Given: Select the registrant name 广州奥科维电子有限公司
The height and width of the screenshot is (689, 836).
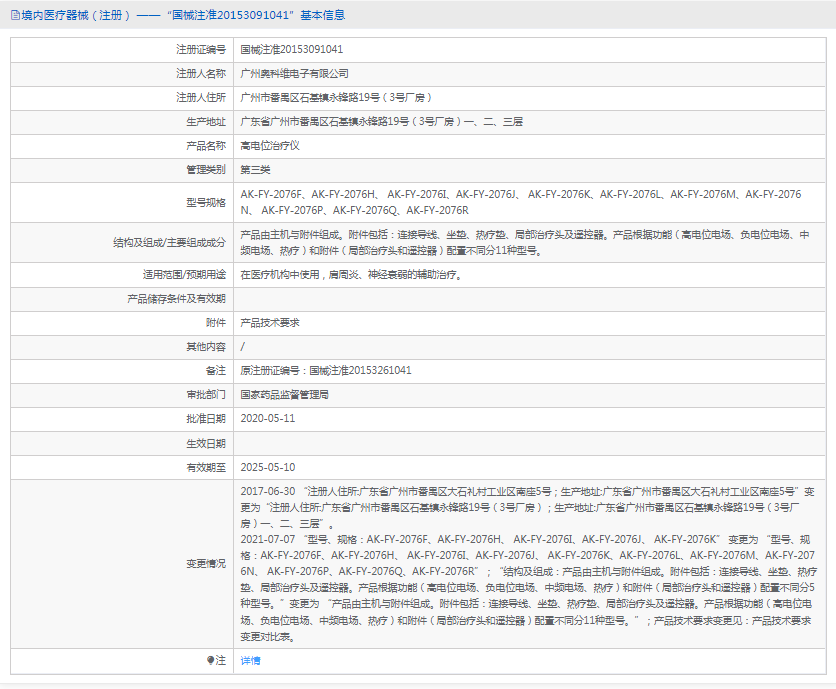Looking at the screenshot, I should tap(294, 74).
